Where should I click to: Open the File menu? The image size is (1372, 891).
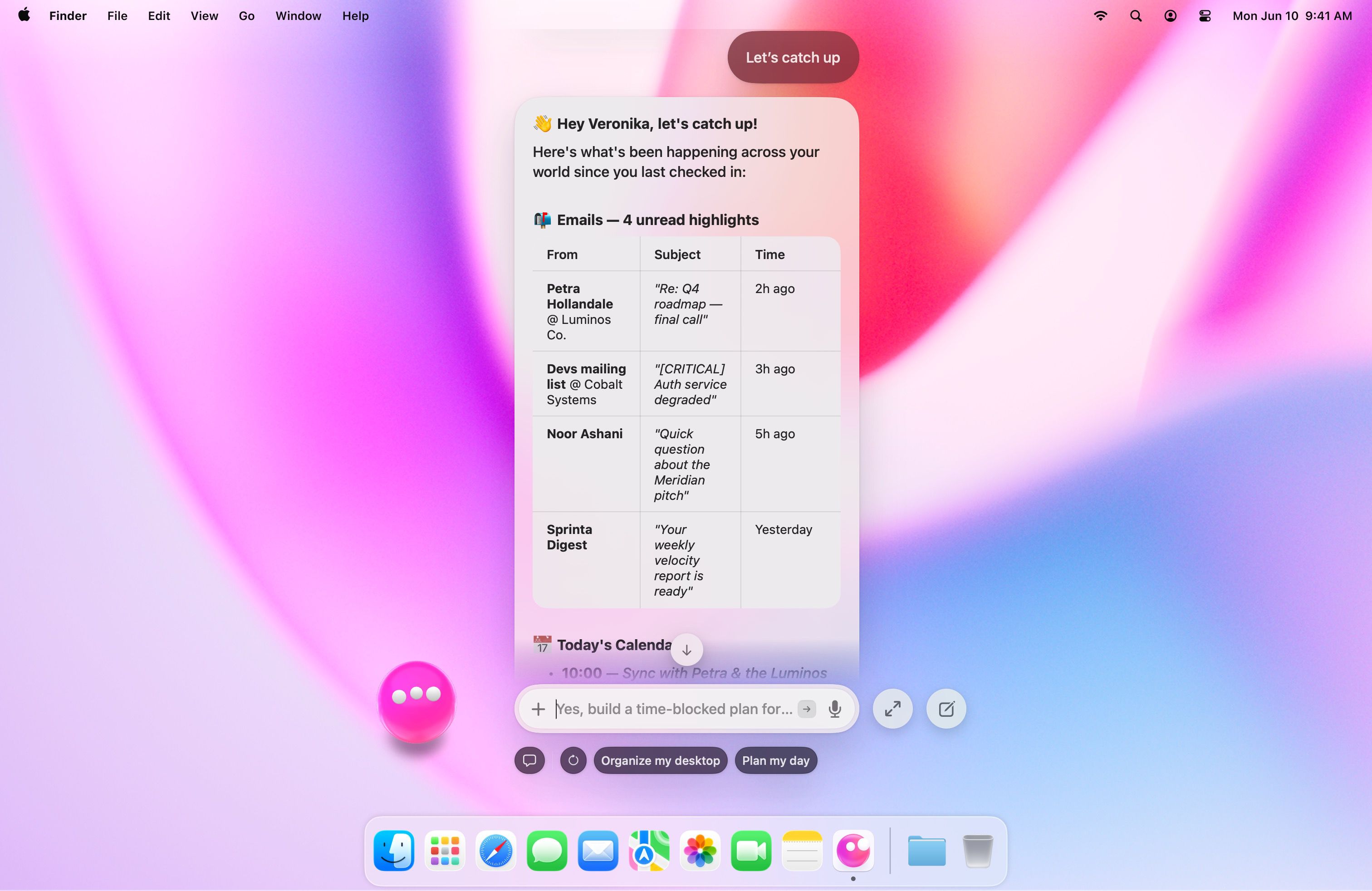tap(117, 16)
